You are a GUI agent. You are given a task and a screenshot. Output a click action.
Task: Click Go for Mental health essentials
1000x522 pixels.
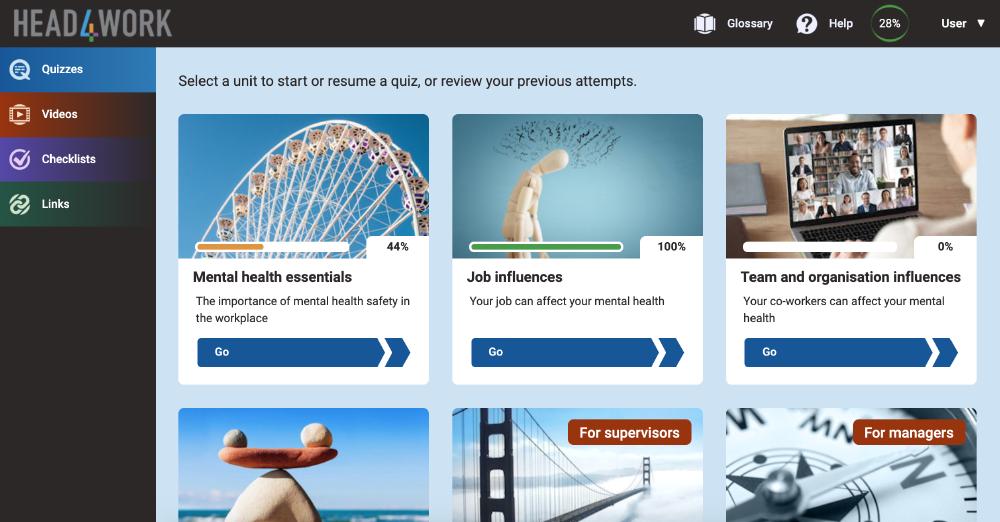[x=304, y=352]
